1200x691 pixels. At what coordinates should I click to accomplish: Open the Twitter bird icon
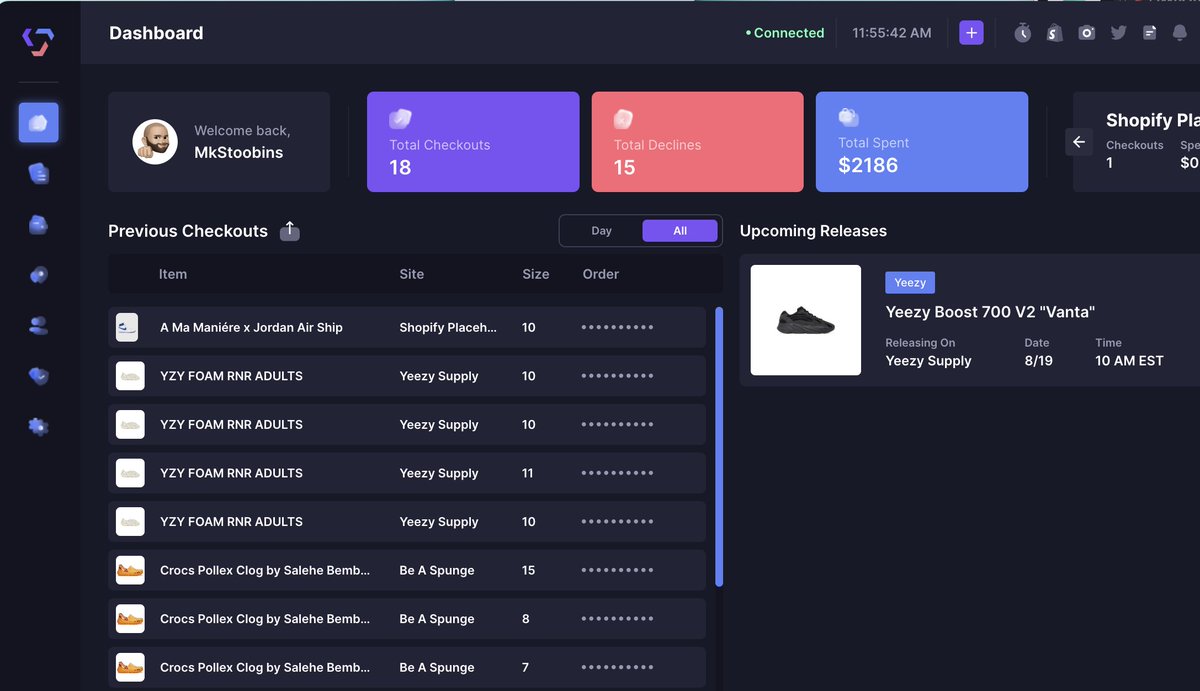click(1118, 33)
